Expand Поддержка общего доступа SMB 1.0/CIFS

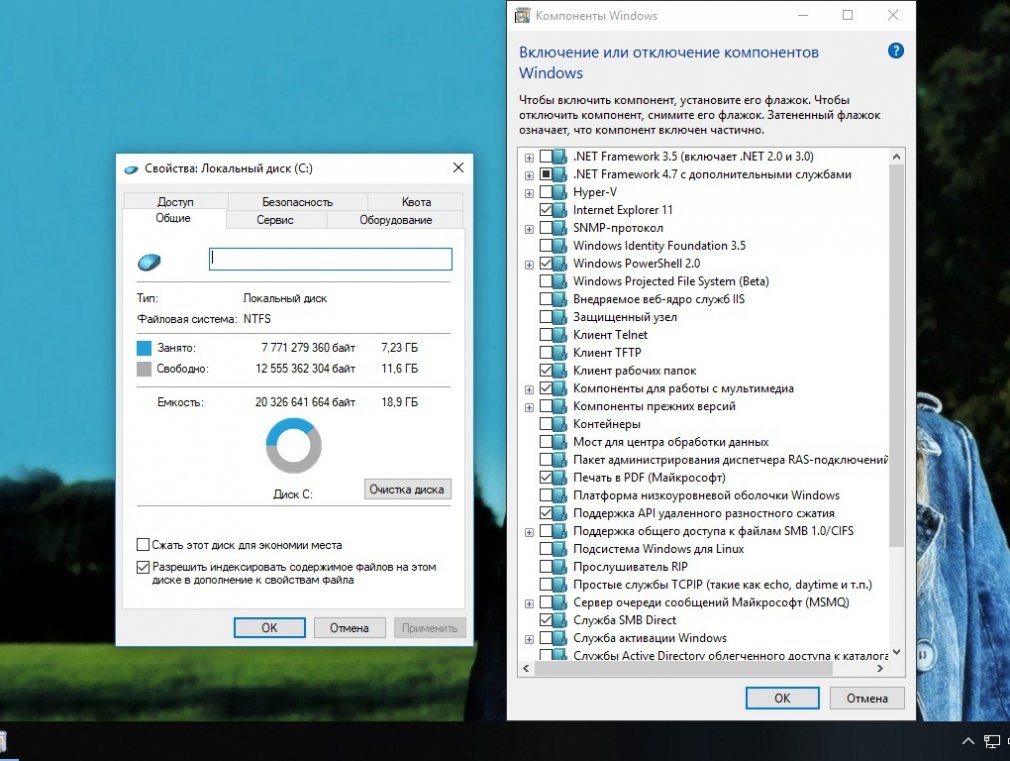pyautogui.click(x=529, y=532)
